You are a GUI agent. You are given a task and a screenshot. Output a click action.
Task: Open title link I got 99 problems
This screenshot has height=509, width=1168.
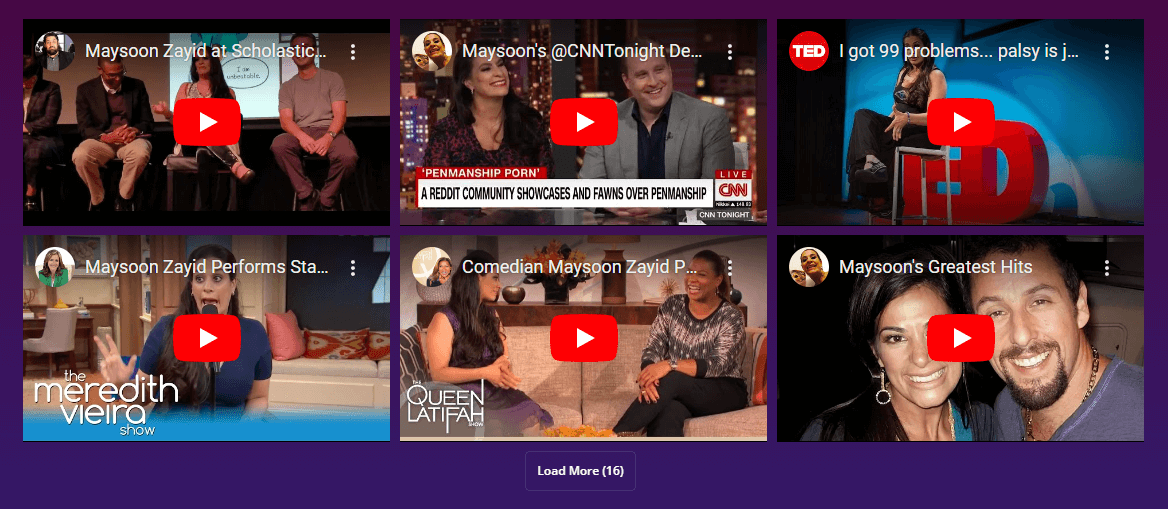(x=959, y=51)
